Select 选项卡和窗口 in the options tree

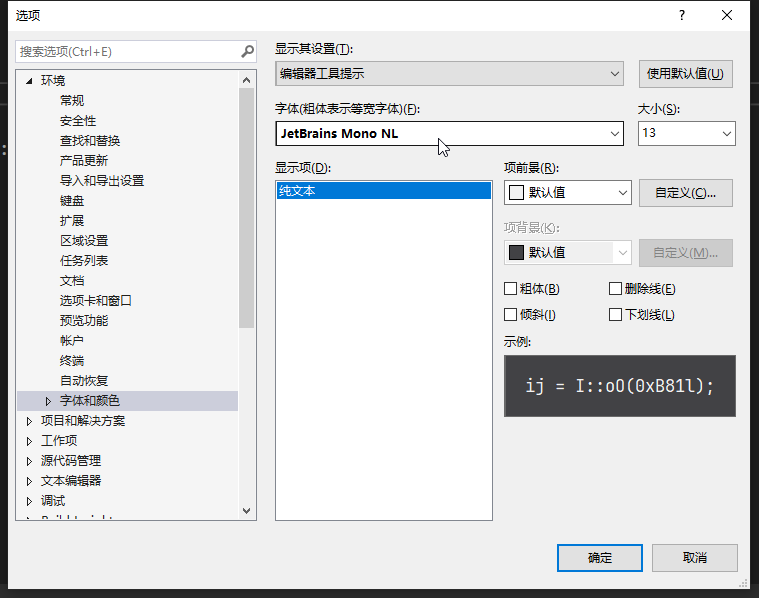(96, 301)
